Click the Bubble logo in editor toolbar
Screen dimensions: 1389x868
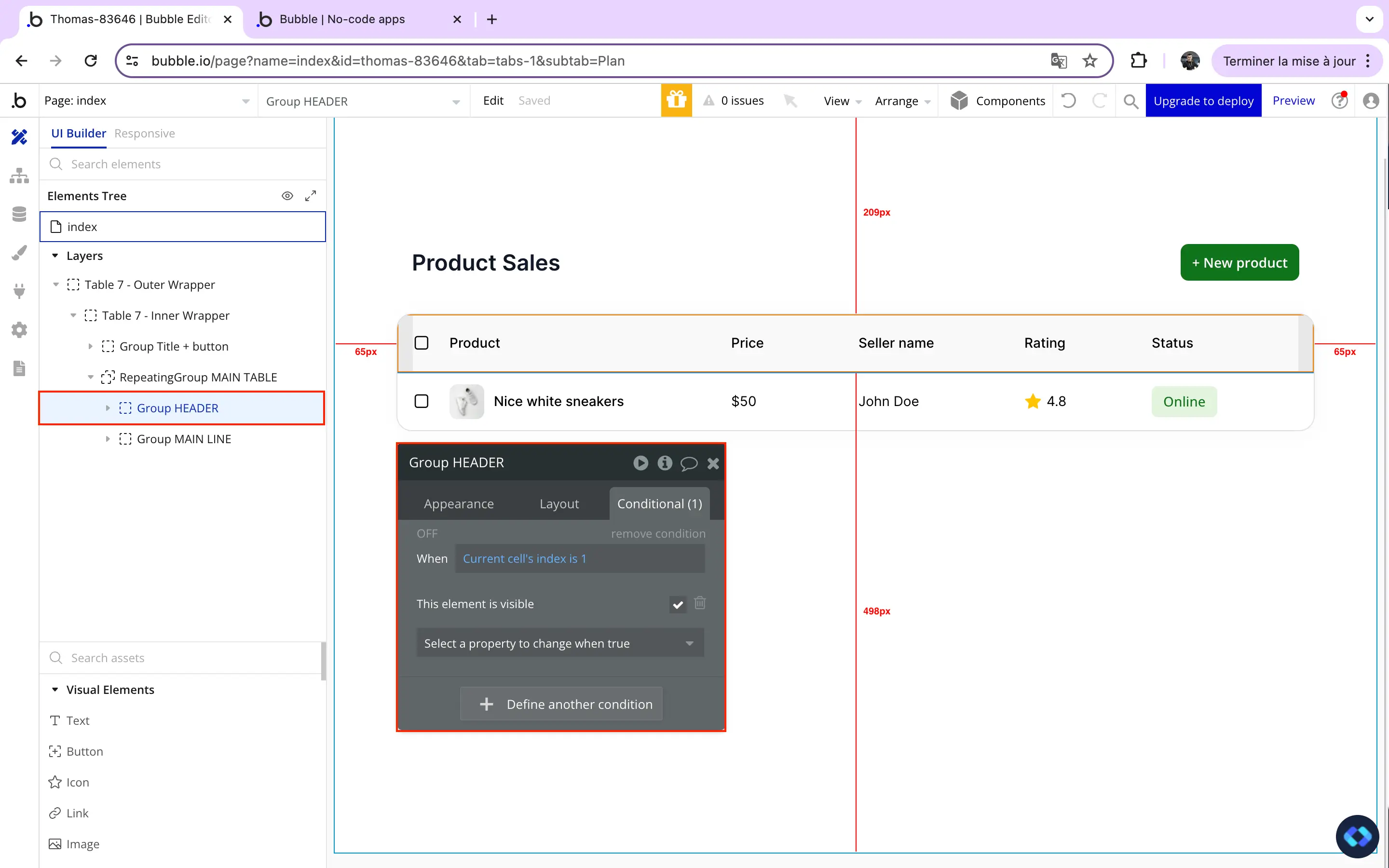[x=19, y=100]
